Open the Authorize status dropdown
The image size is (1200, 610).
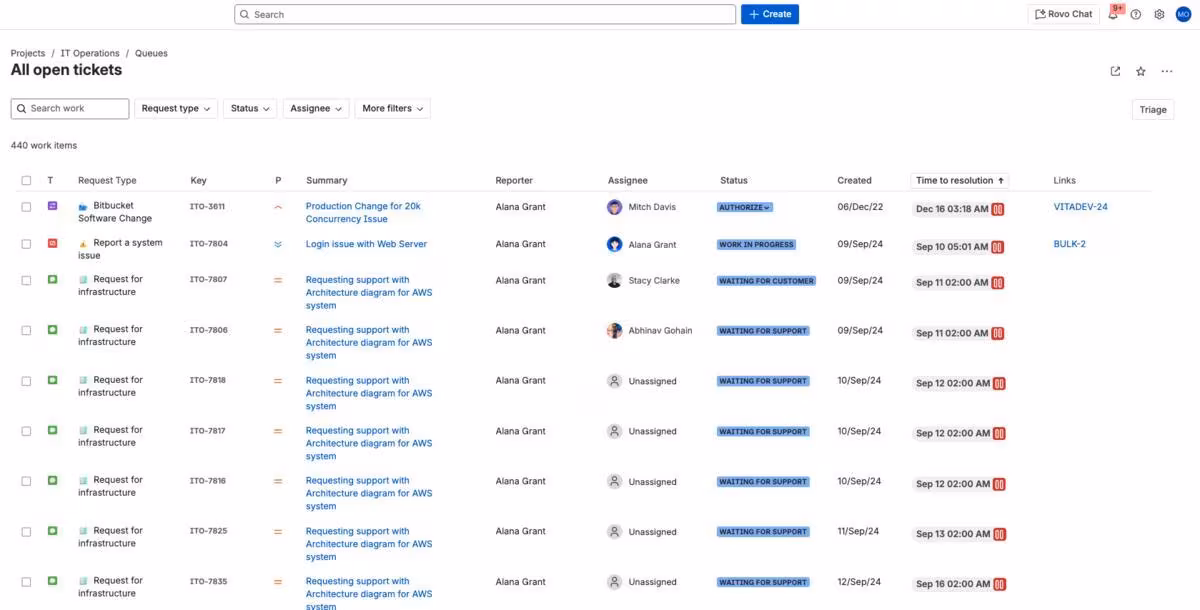(x=745, y=207)
